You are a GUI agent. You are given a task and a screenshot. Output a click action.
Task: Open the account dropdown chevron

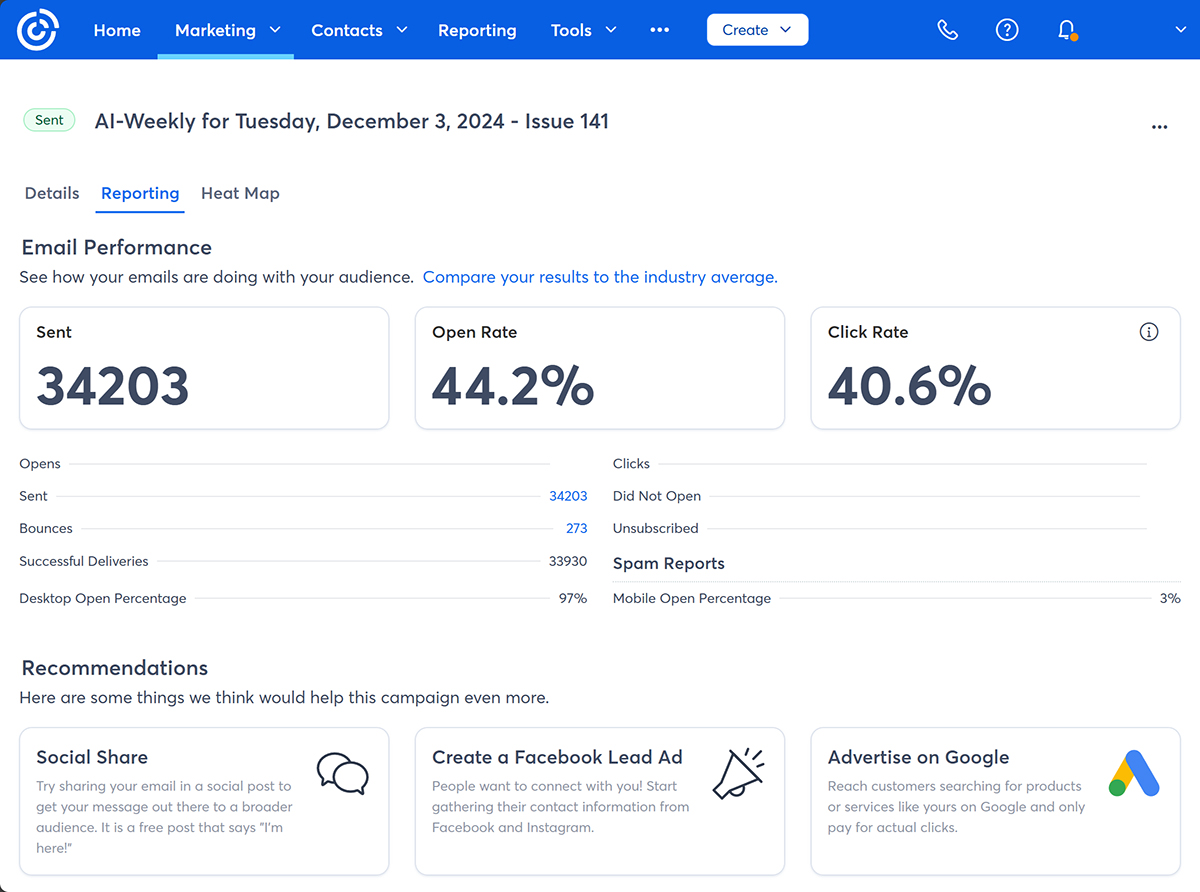click(1180, 30)
